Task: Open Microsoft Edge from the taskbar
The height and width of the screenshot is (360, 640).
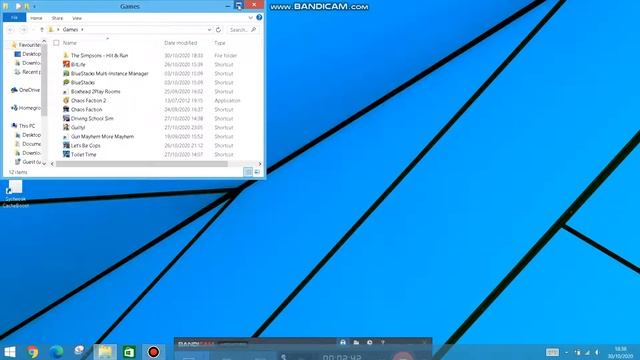Action: point(56,352)
